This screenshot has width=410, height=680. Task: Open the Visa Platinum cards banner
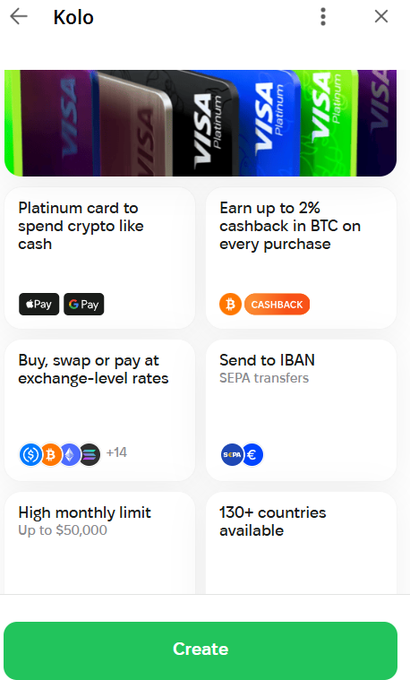(200, 123)
